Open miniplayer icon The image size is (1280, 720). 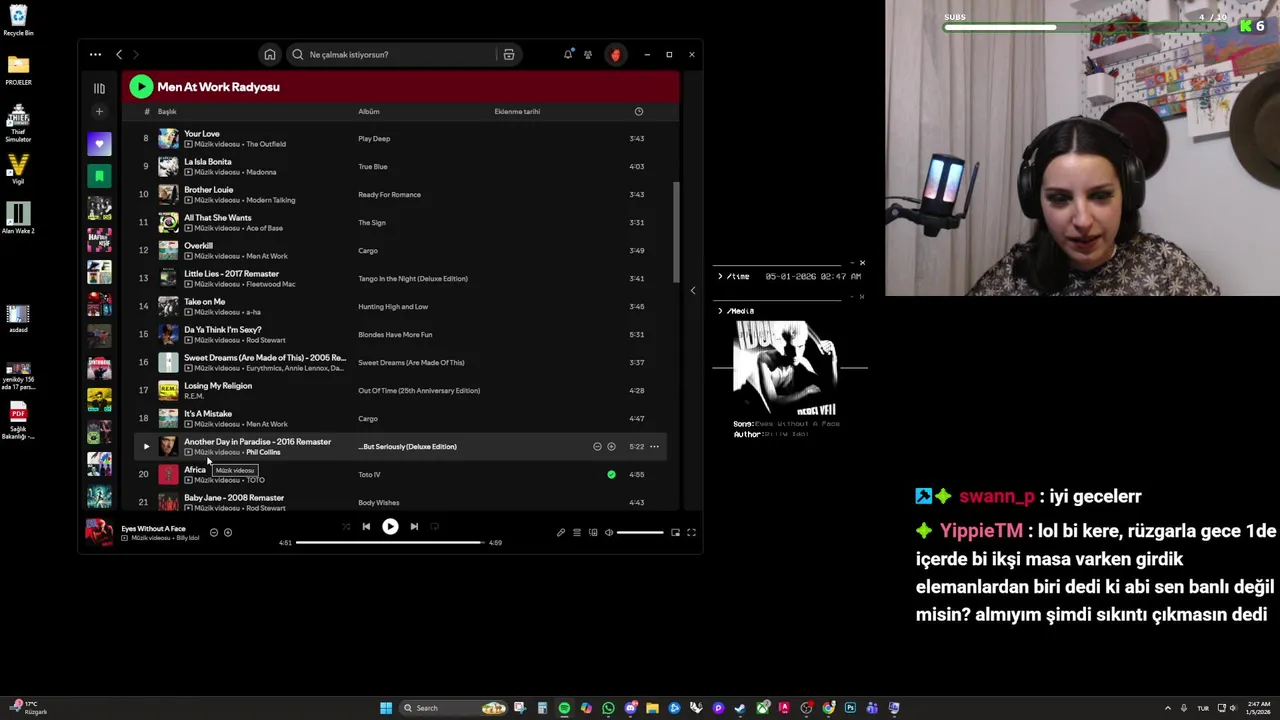click(x=675, y=533)
